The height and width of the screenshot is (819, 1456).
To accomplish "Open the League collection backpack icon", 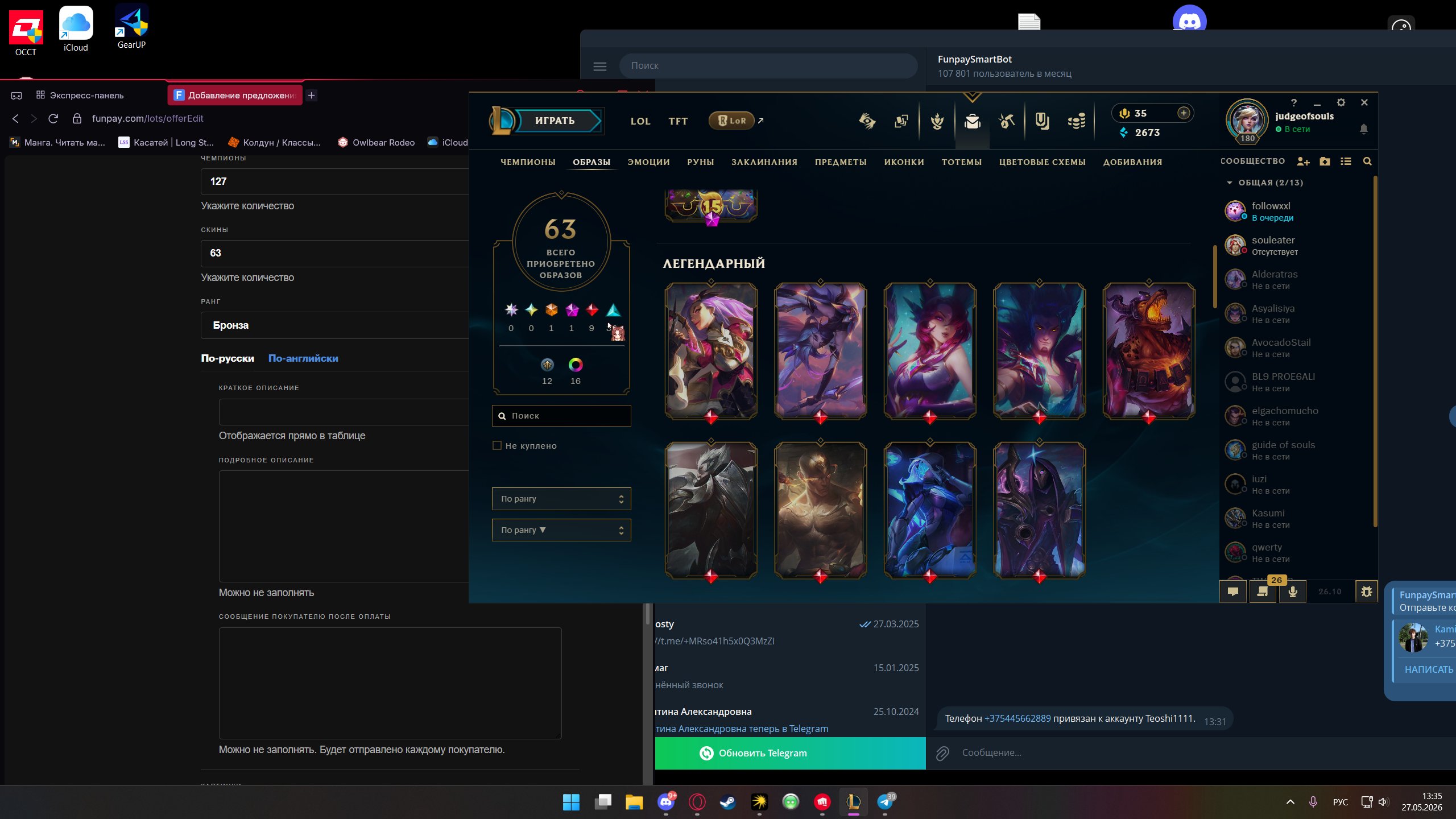I will pos(972,121).
